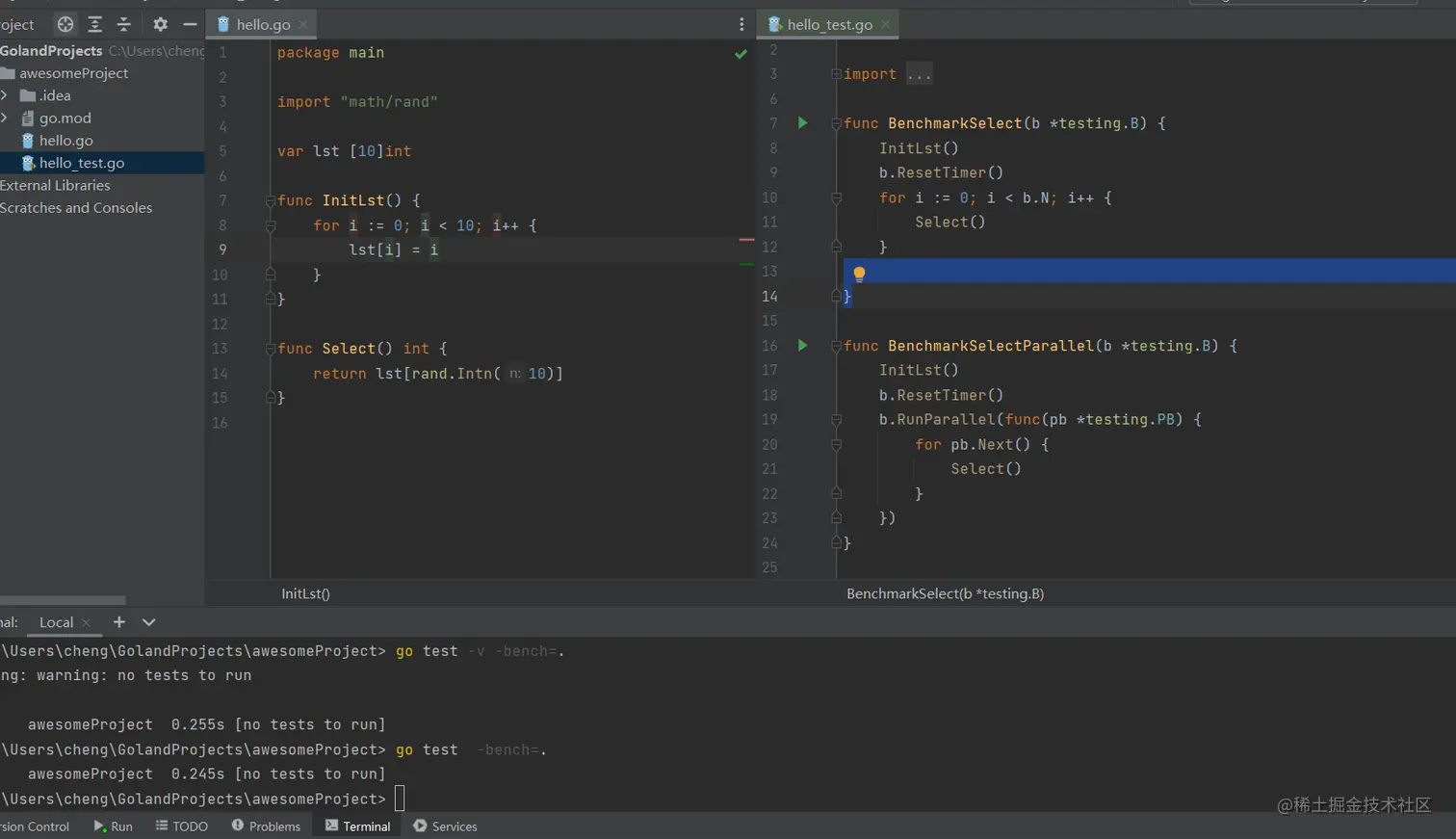The height and width of the screenshot is (839, 1456).
Task: Click the red error stripe mark in hello.go
Action: click(746, 239)
